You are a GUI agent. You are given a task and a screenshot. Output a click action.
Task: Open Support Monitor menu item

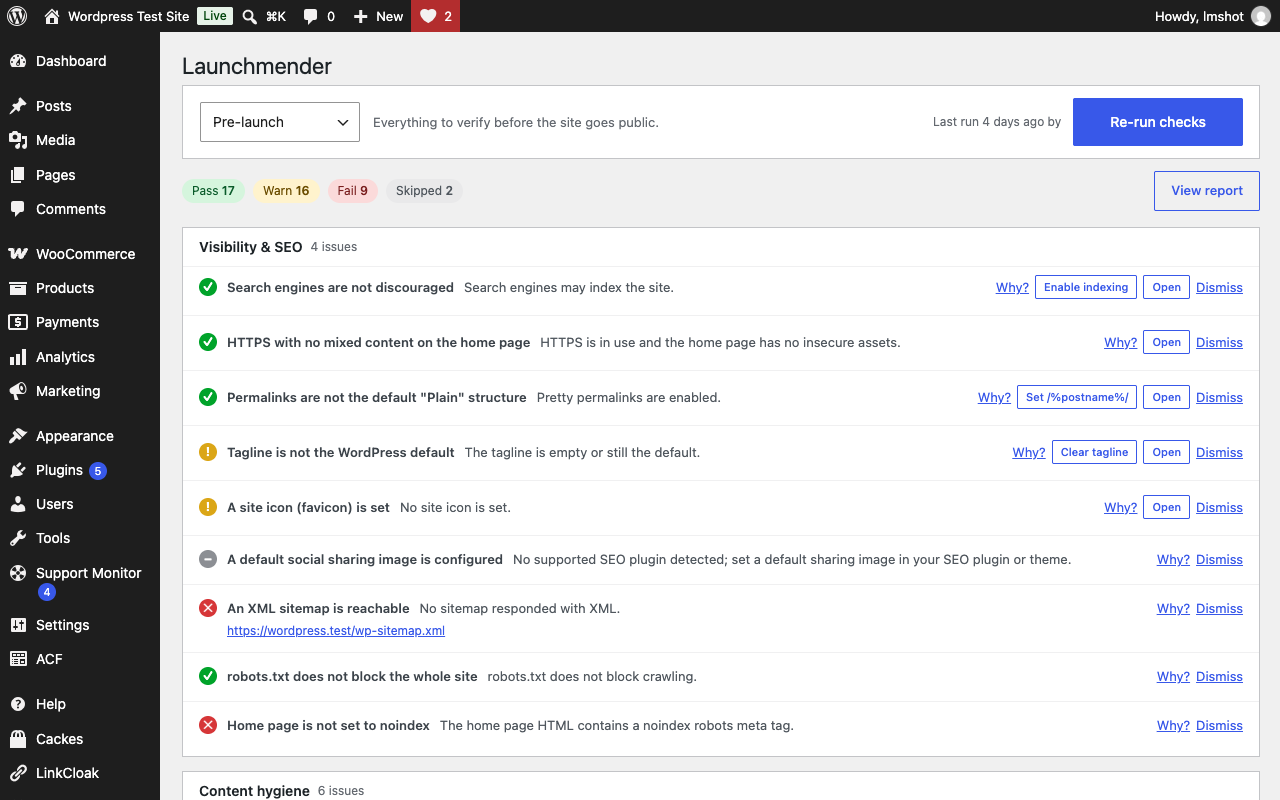[x=80, y=582]
